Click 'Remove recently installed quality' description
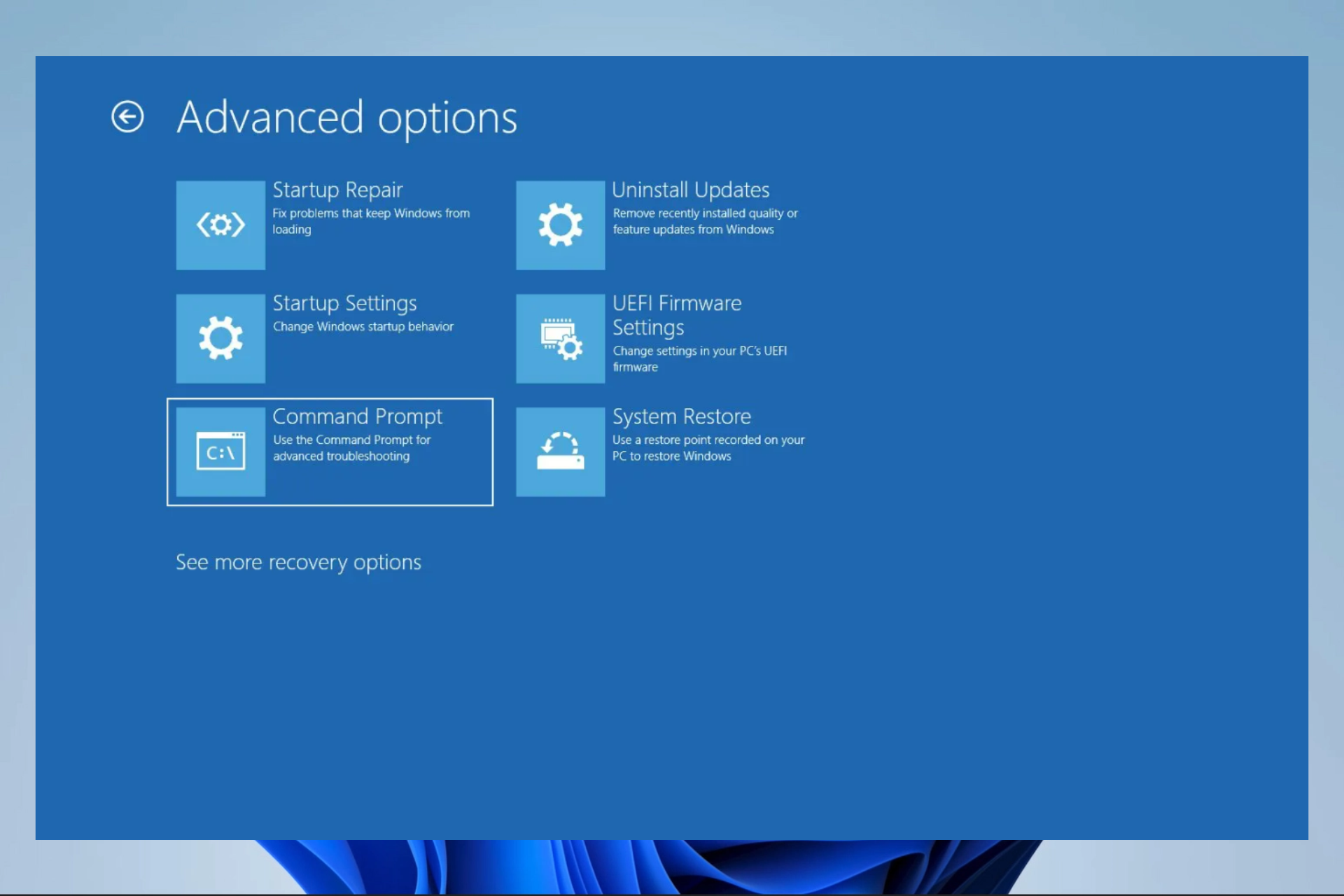The height and width of the screenshot is (896, 1344). click(705, 213)
